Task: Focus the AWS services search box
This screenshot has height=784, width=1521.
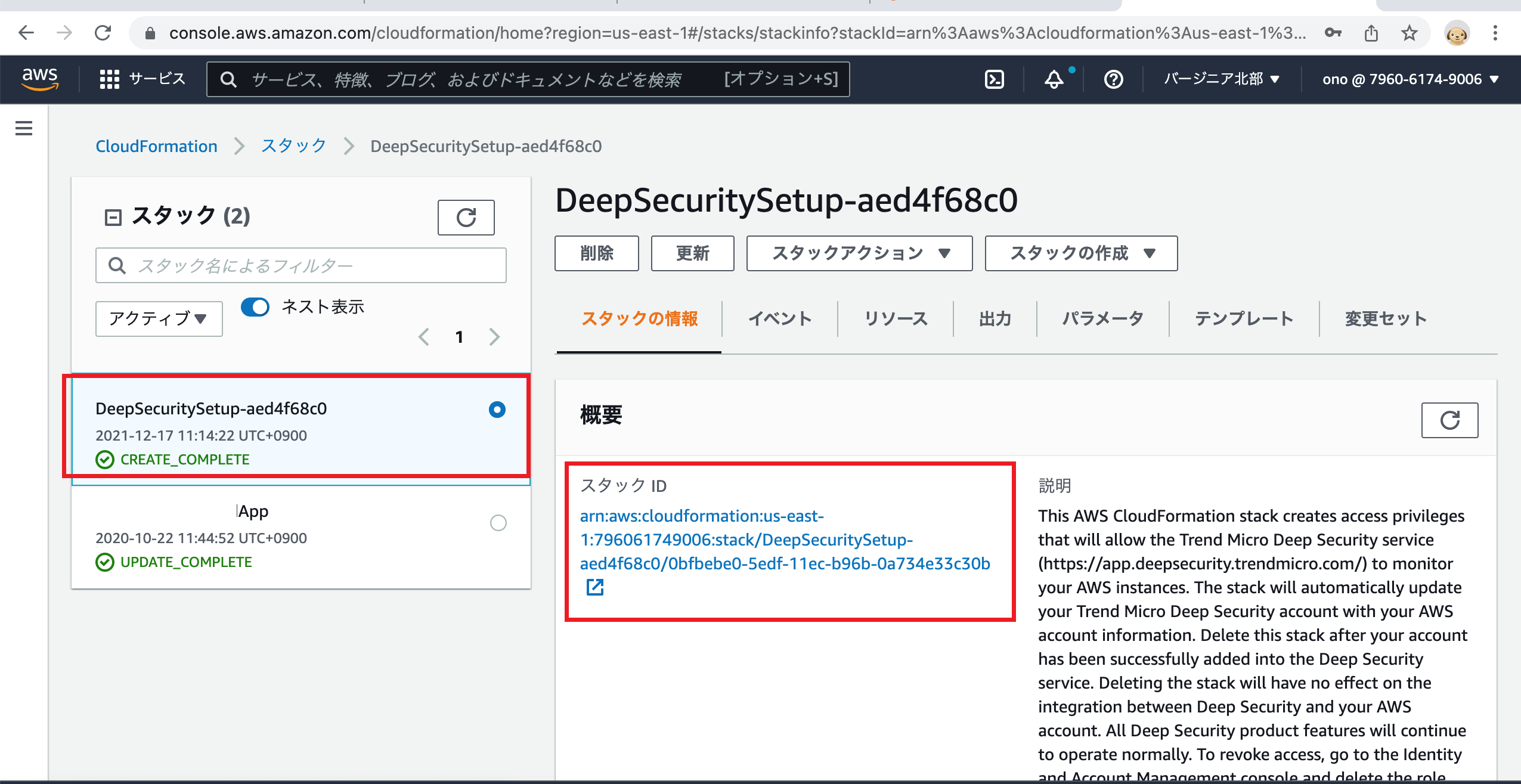Action: (x=528, y=79)
